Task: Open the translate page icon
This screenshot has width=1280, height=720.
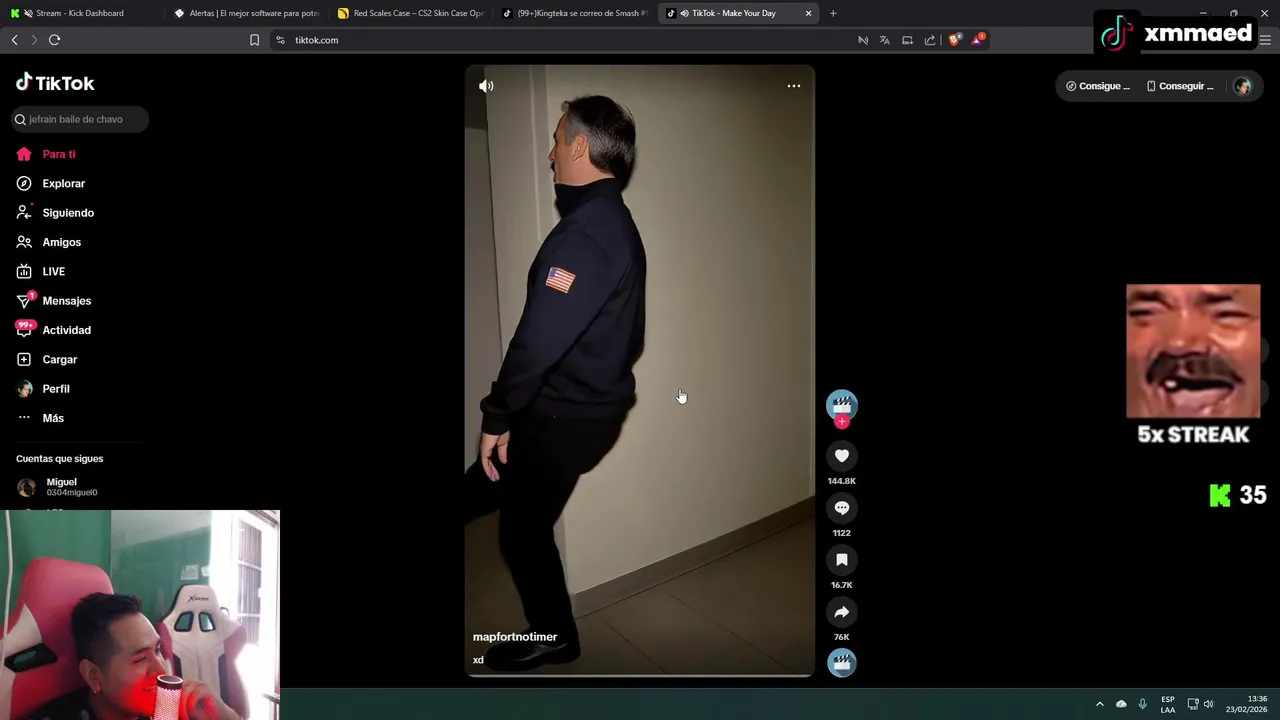Action: coord(885,40)
